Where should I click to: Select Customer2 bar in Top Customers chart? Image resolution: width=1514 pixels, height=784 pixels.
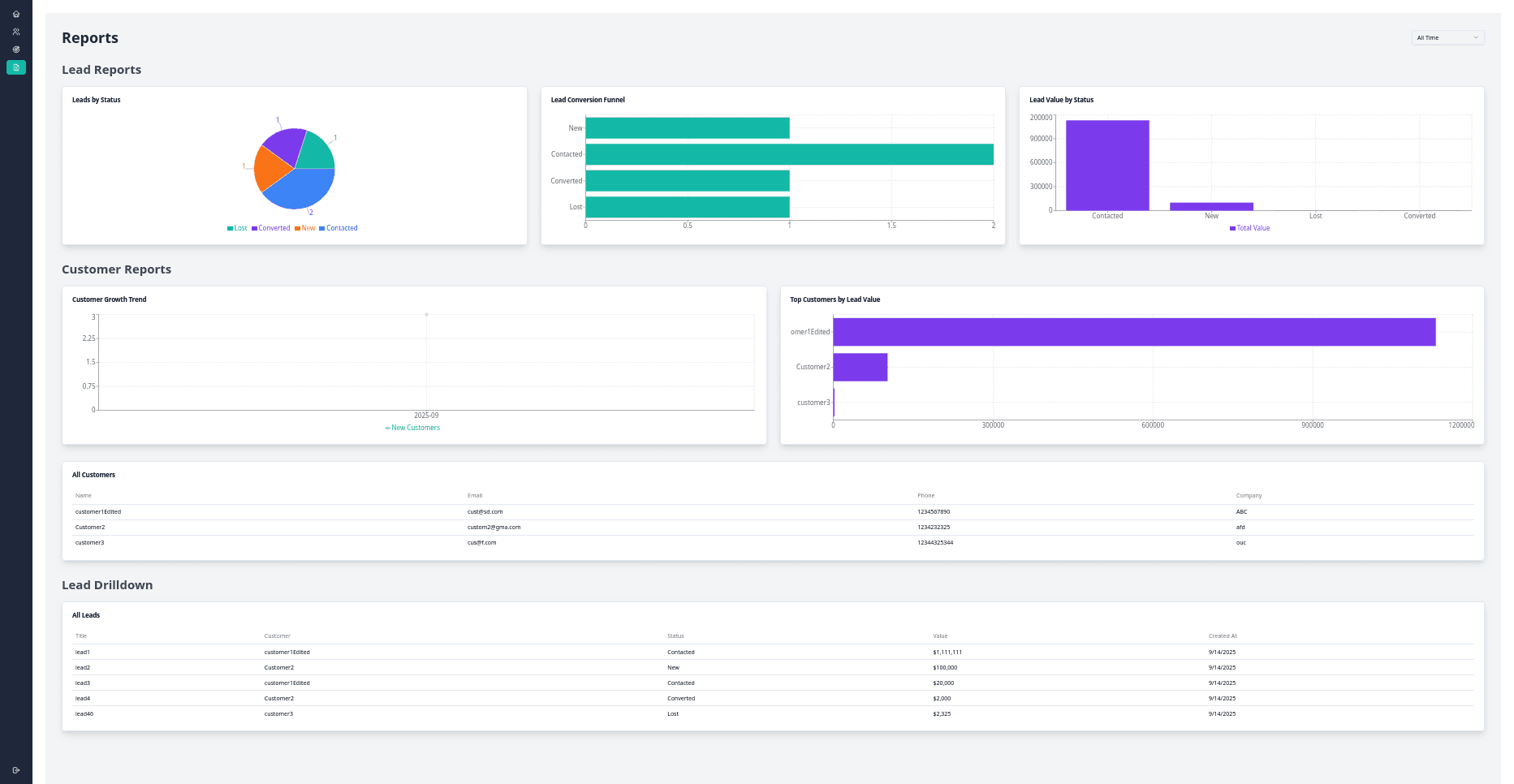point(861,367)
